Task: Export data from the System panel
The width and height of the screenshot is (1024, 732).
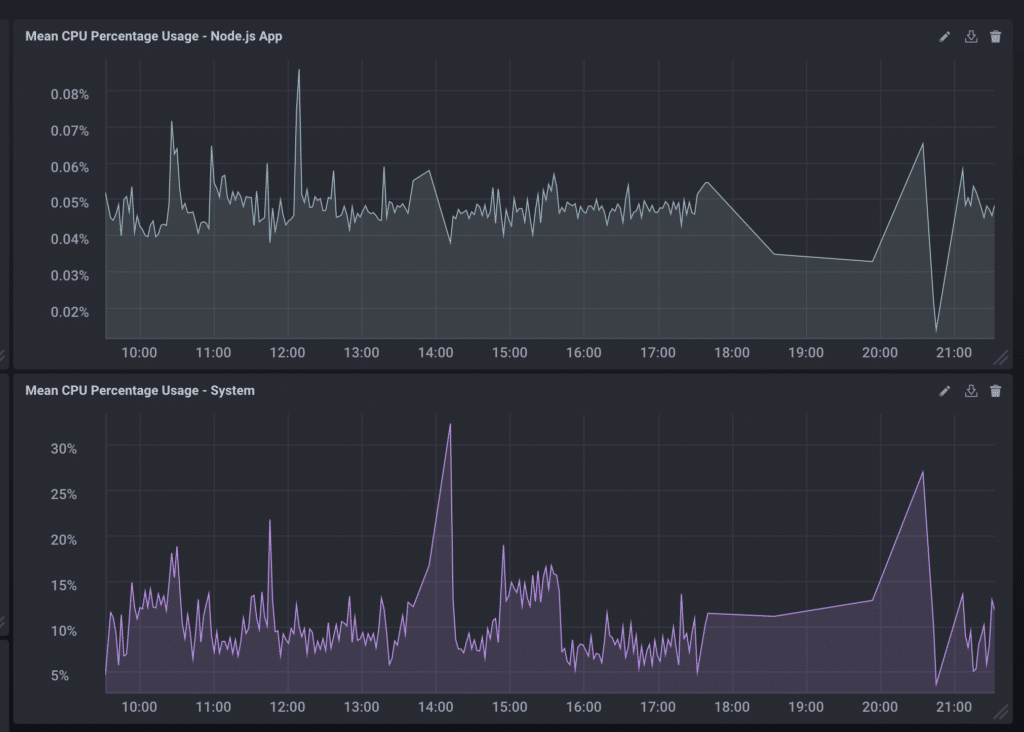Action: tap(970, 391)
